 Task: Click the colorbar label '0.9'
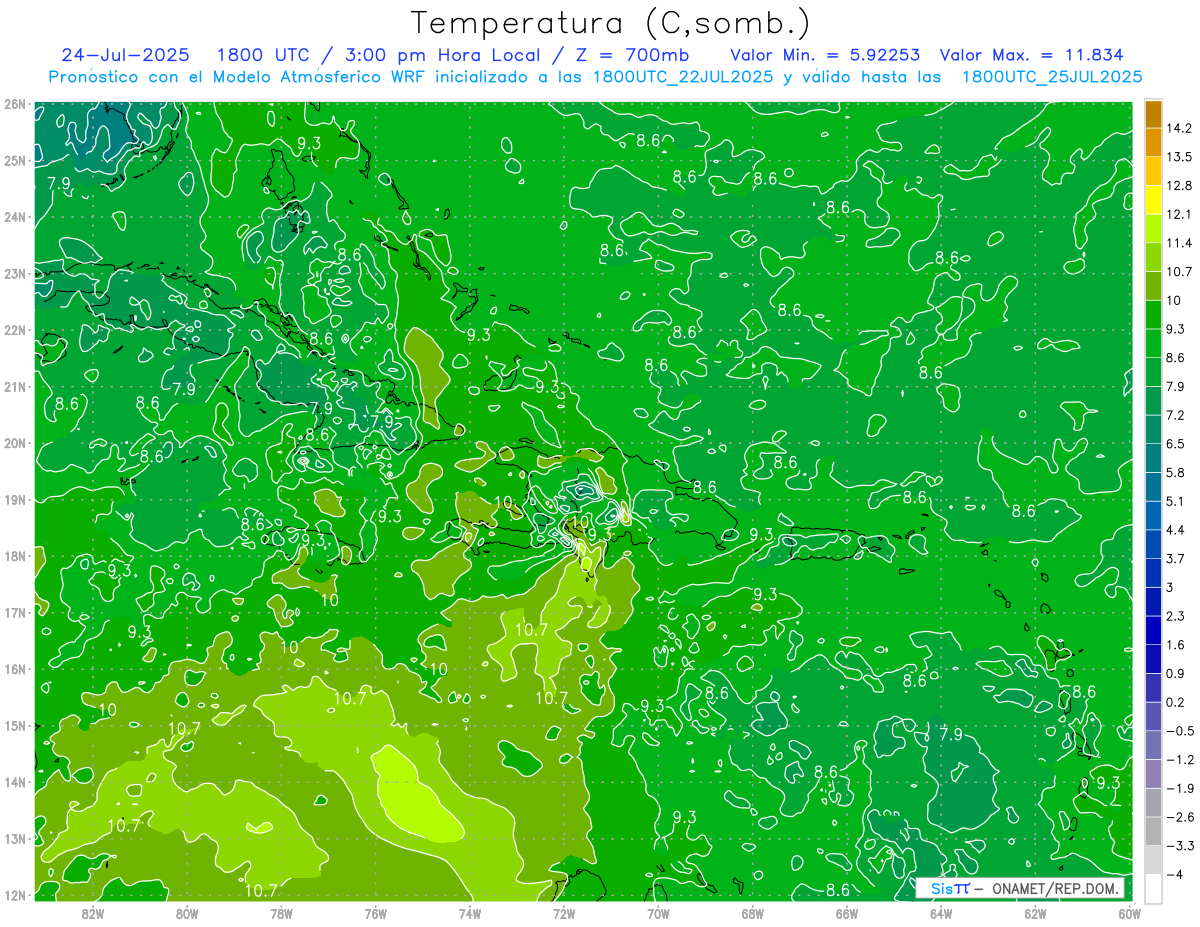1177,673
